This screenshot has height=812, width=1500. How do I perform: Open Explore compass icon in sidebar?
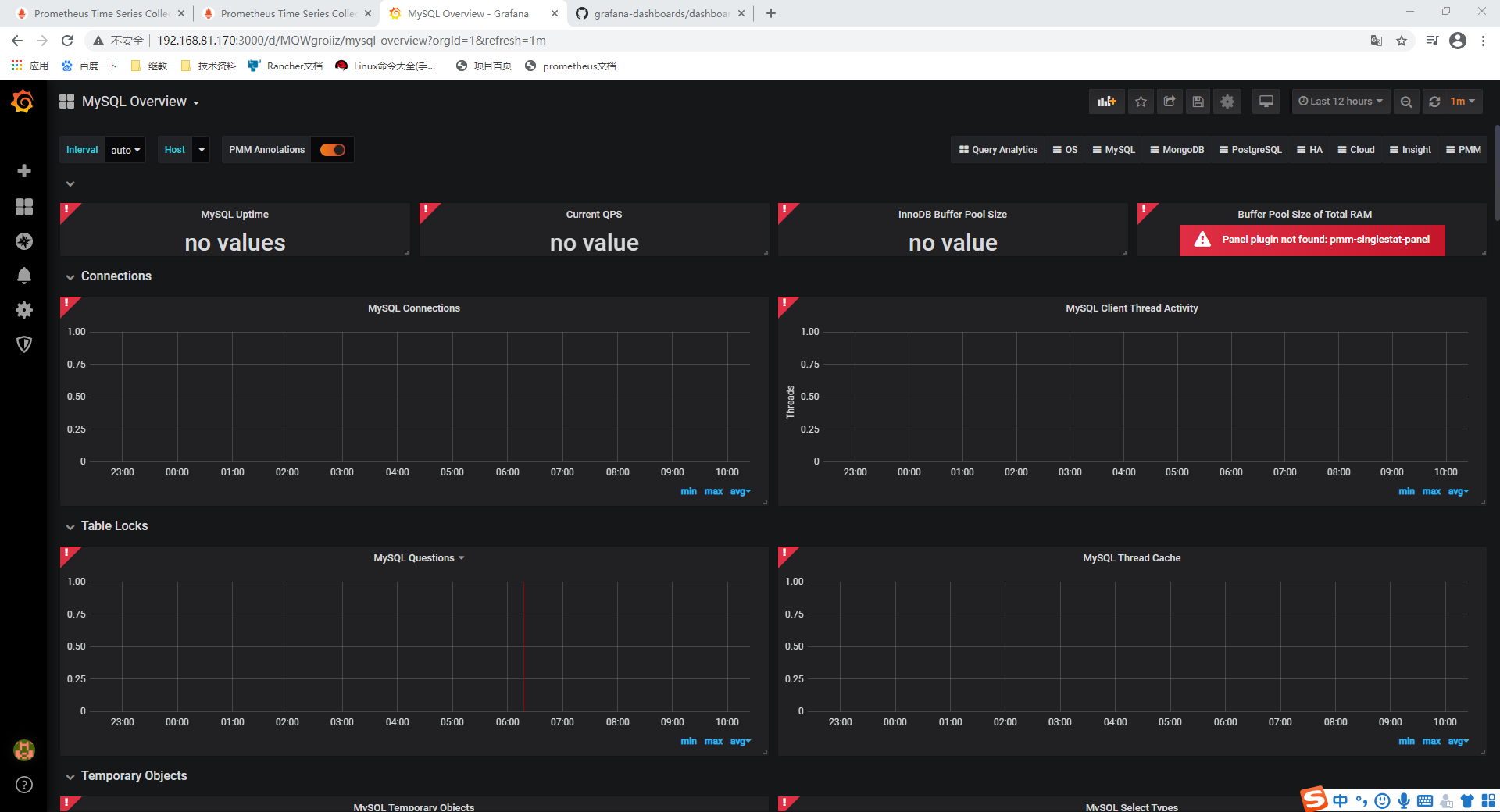click(x=24, y=241)
